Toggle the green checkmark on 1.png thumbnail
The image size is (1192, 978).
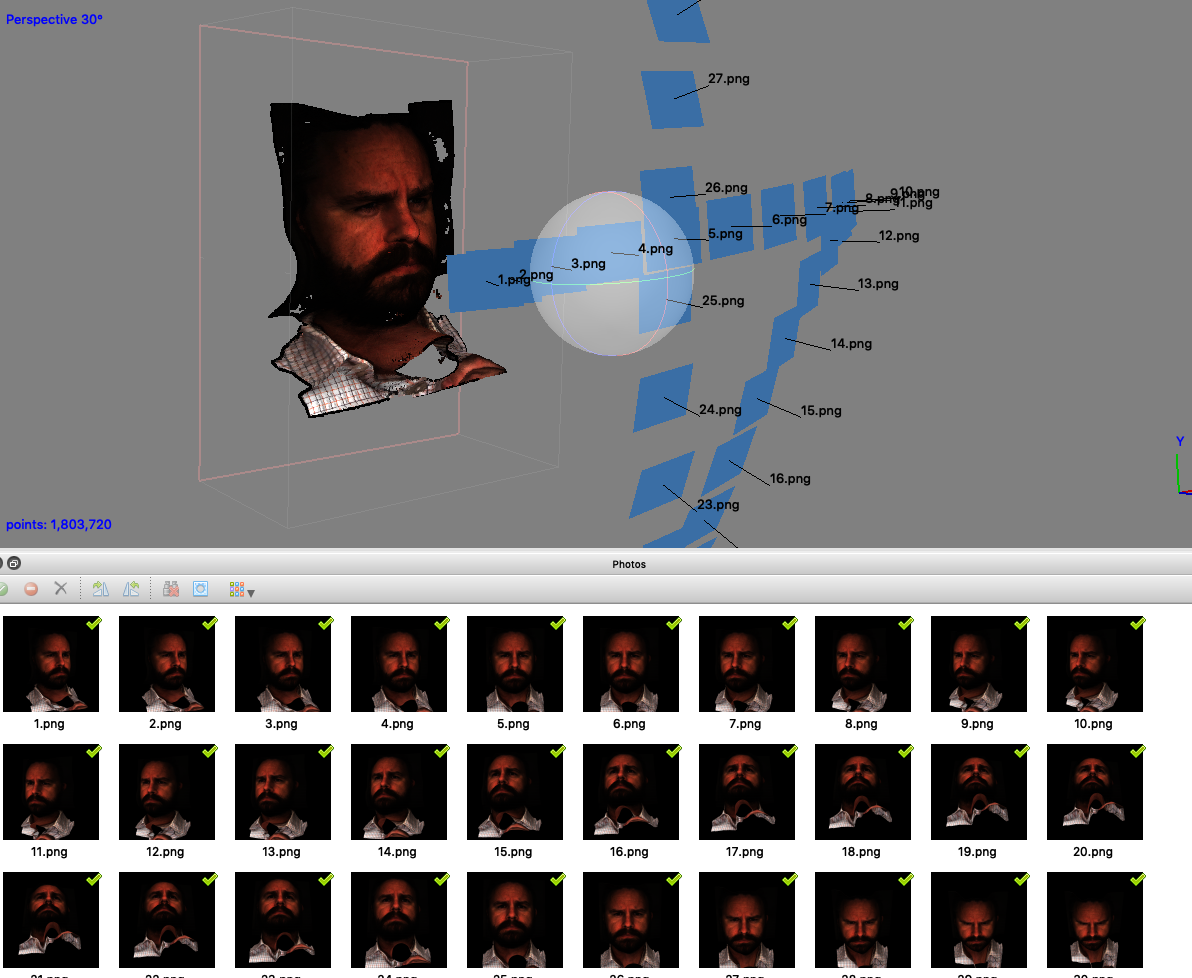click(93, 624)
